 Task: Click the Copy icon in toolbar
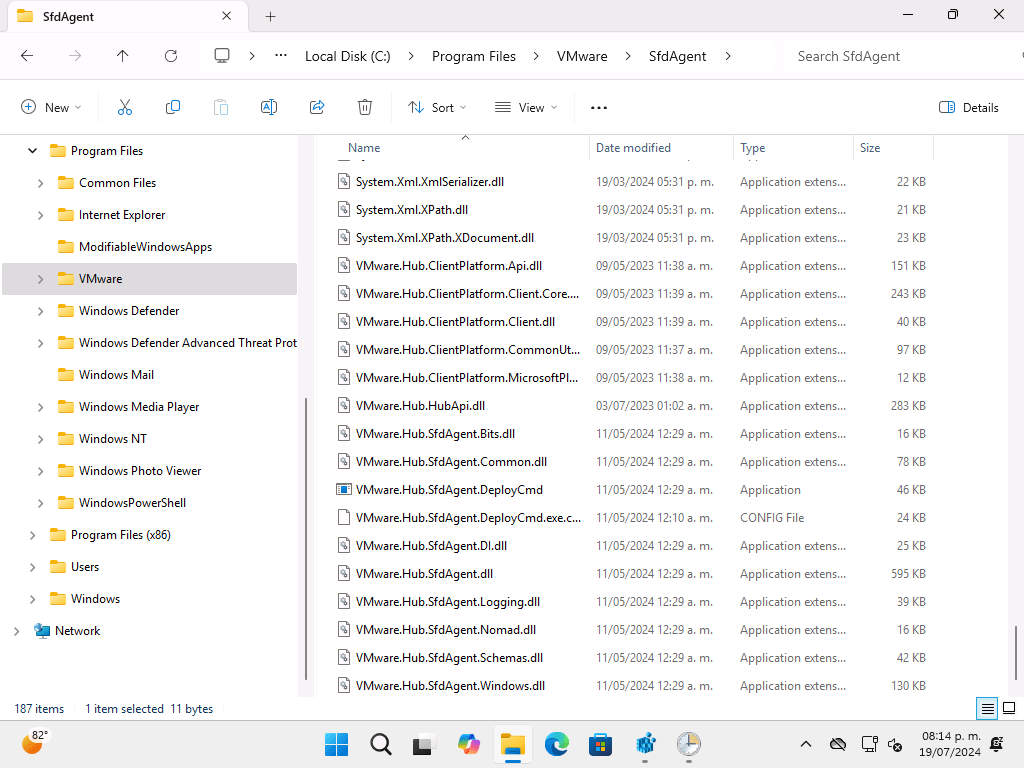click(173, 107)
